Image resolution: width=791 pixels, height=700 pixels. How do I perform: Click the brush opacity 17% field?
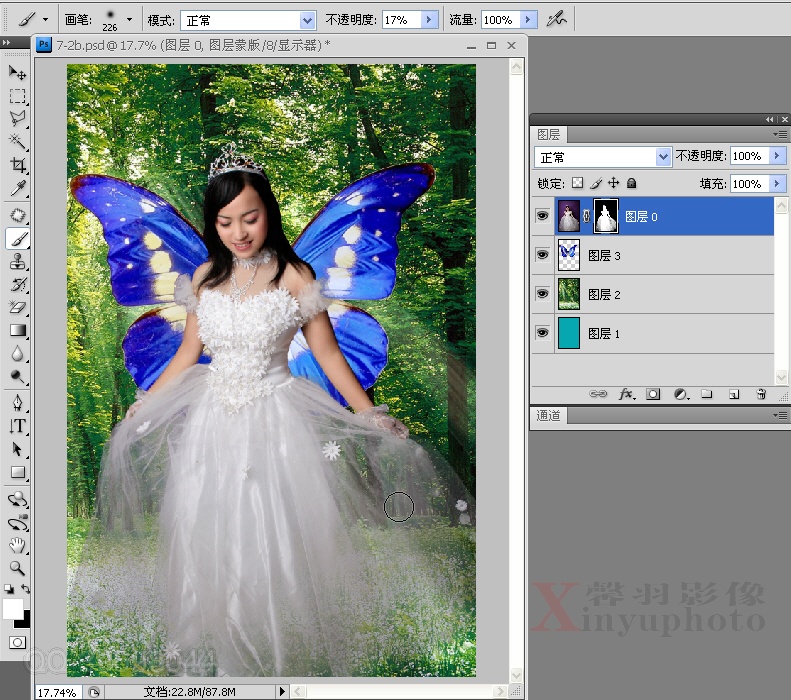[402, 20]
